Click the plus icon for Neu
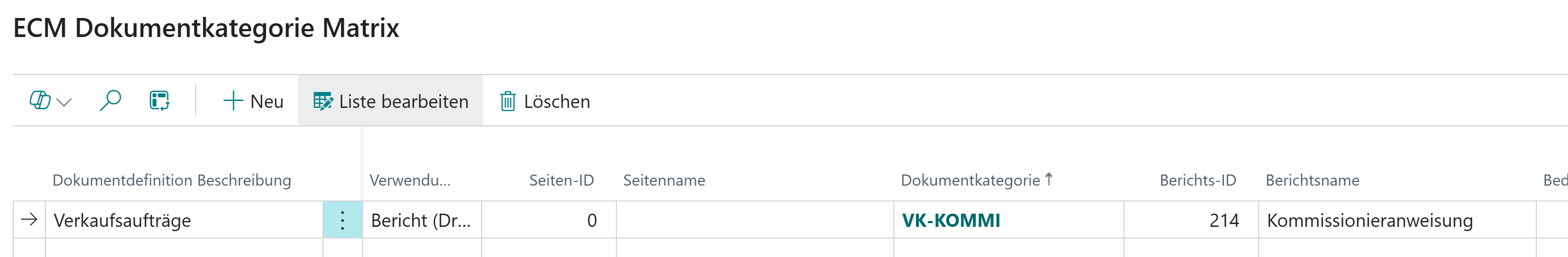This screenshot has width=1568, height=257. (x=233, y=101)
